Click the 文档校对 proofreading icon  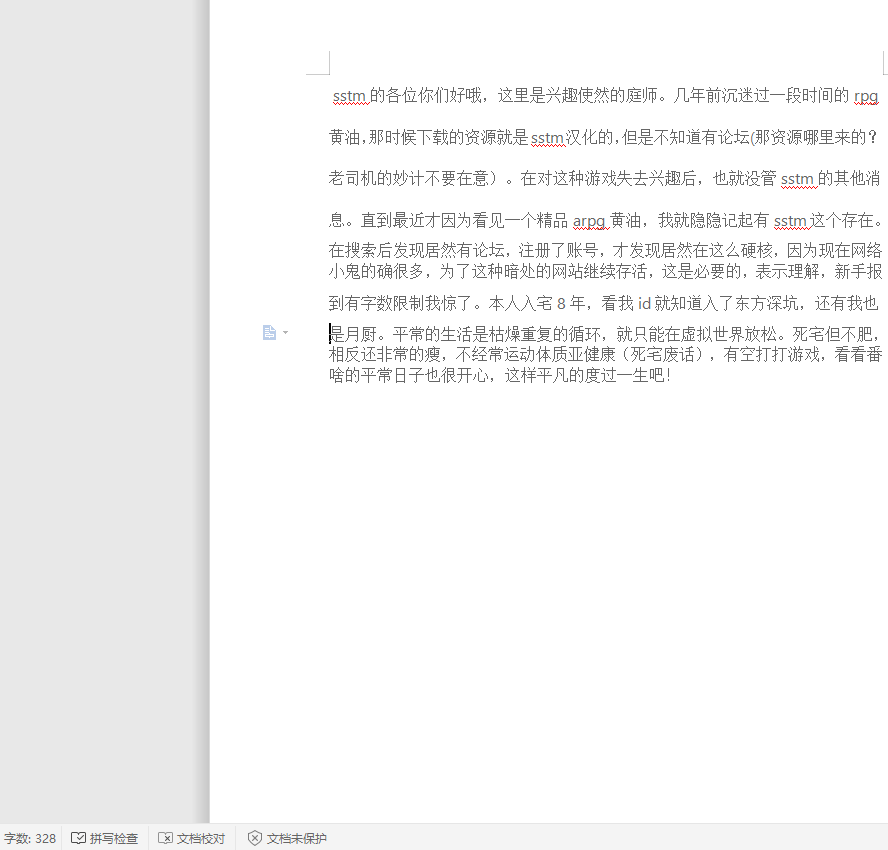pyautogui.click(x=165, y=838)
